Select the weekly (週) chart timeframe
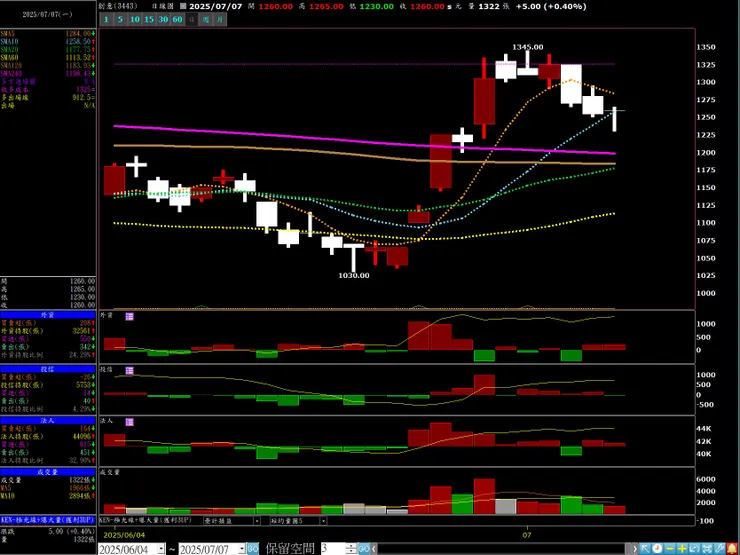740x555 pixels. tap(206, 19)
